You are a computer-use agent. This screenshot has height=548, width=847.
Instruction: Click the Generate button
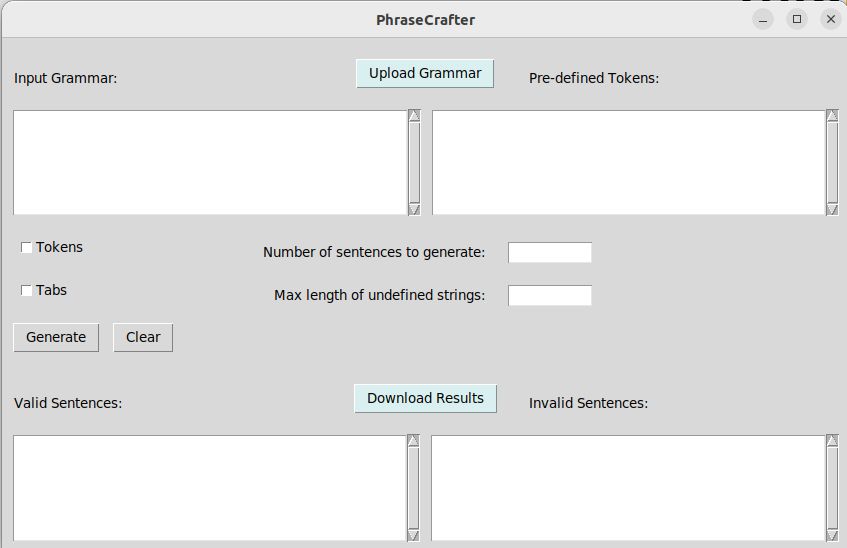(56, 337)
